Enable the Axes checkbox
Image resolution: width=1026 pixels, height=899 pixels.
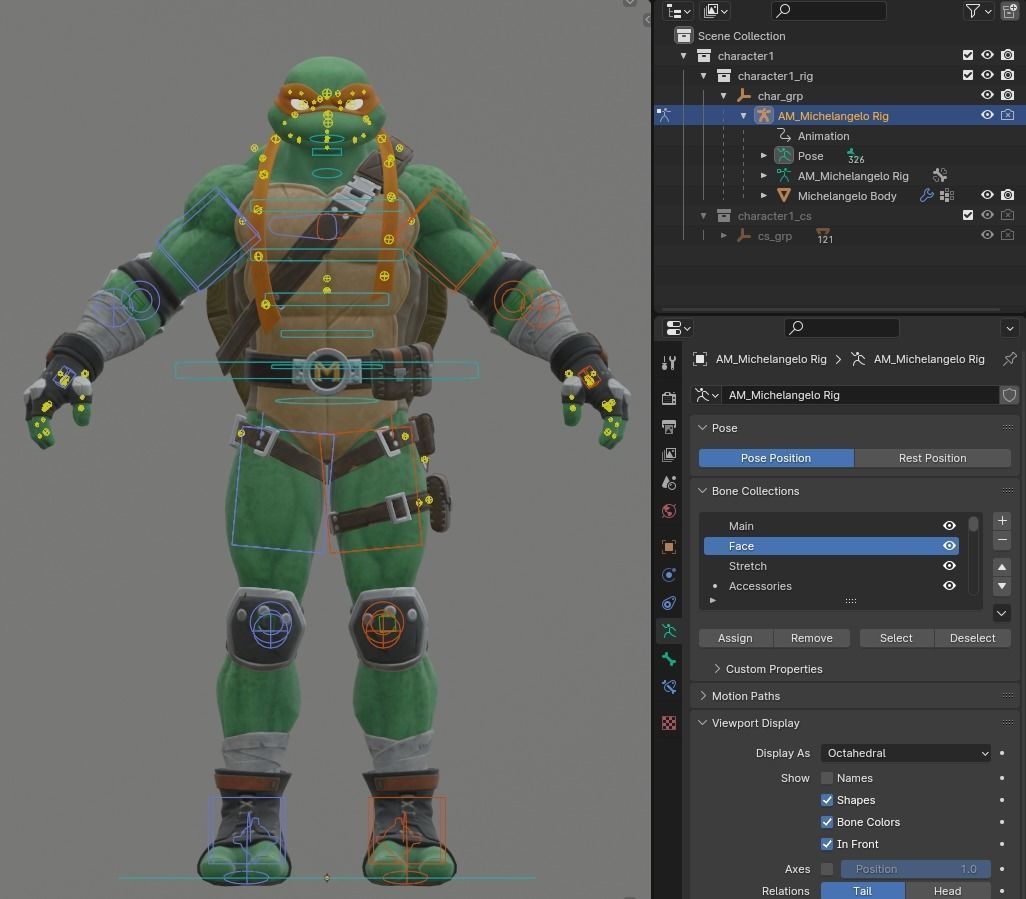pos(827,869)
